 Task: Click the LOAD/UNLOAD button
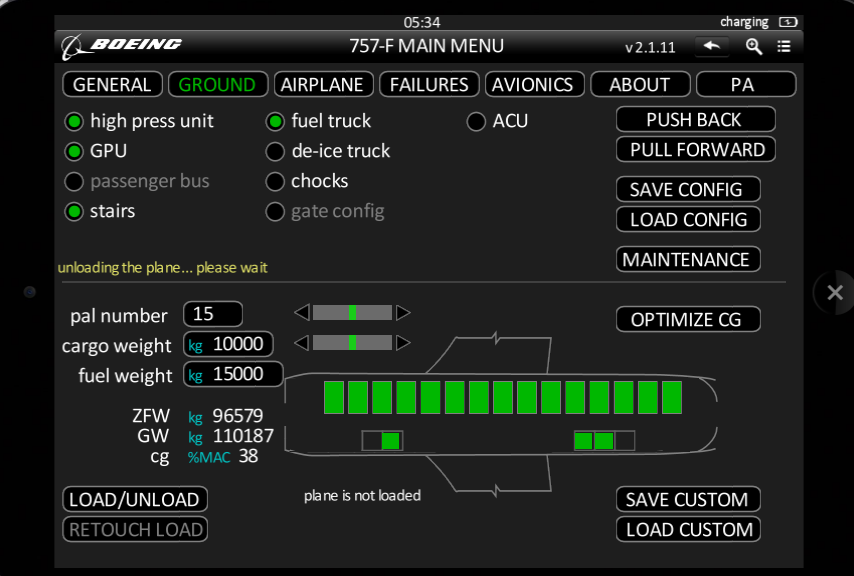point(135,499)
